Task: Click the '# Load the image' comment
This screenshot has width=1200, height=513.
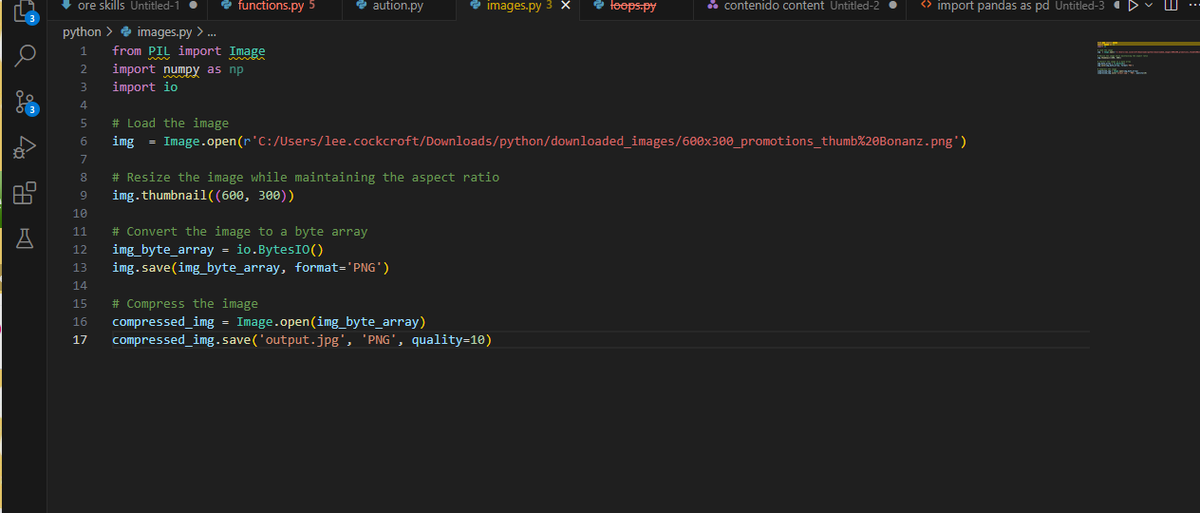Action: point(170,123)
